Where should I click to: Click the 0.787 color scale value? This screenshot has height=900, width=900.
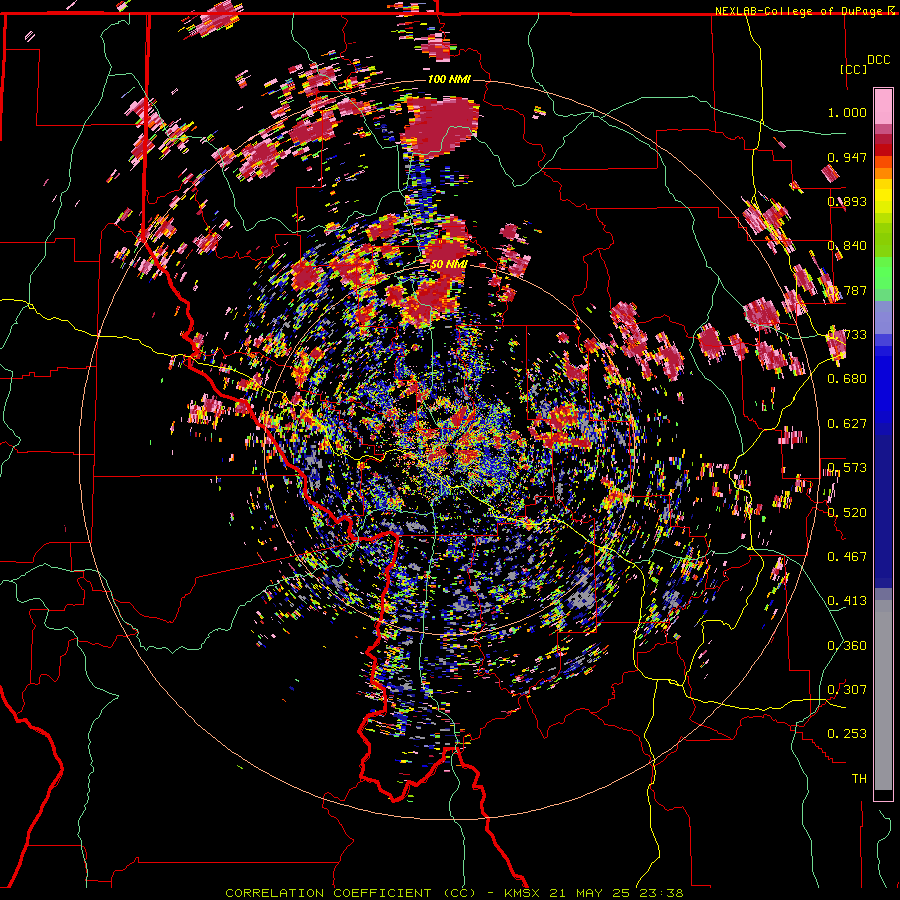click(847, 290)
